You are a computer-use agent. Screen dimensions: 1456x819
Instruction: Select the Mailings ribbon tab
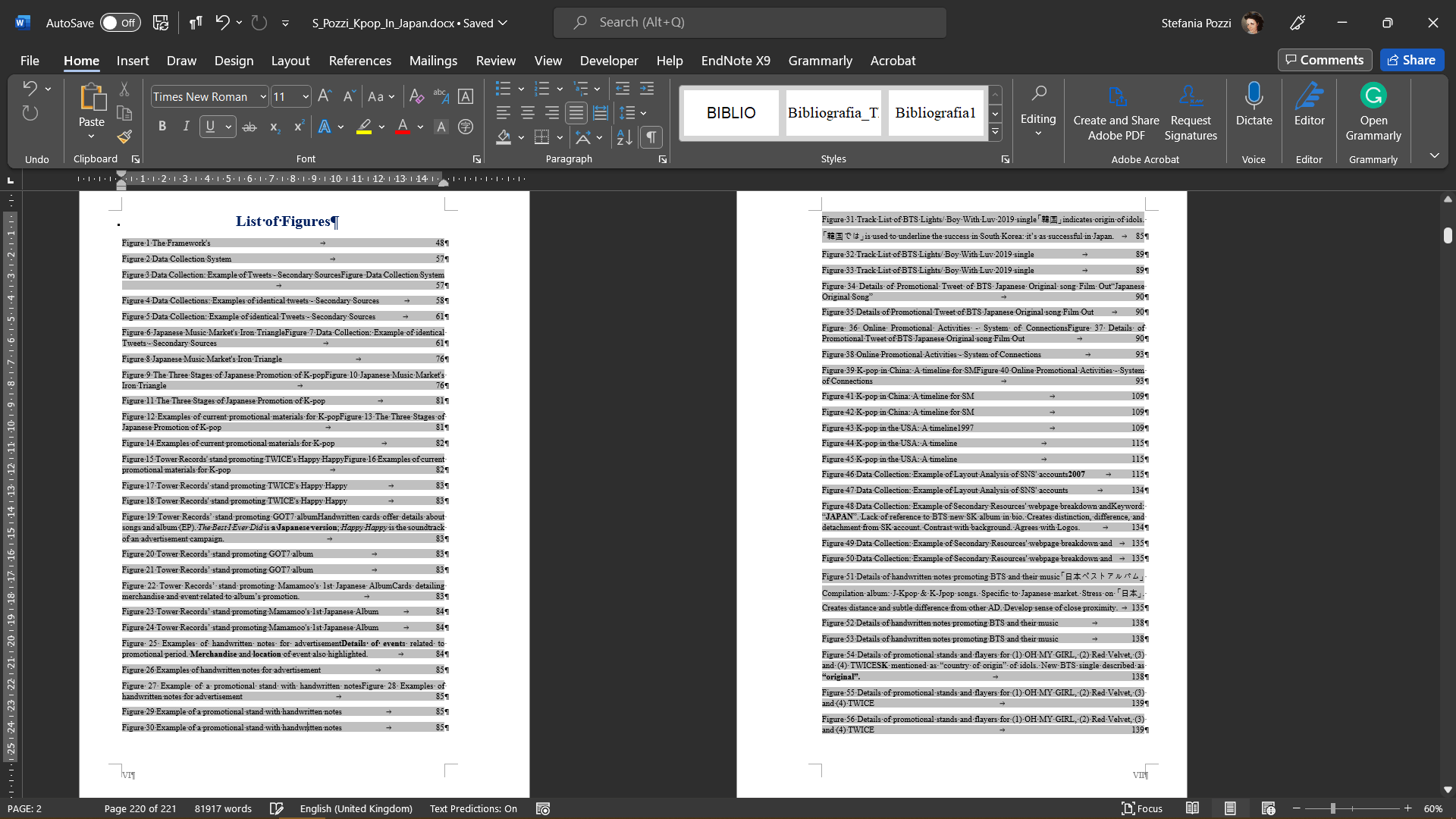point(432,60)
